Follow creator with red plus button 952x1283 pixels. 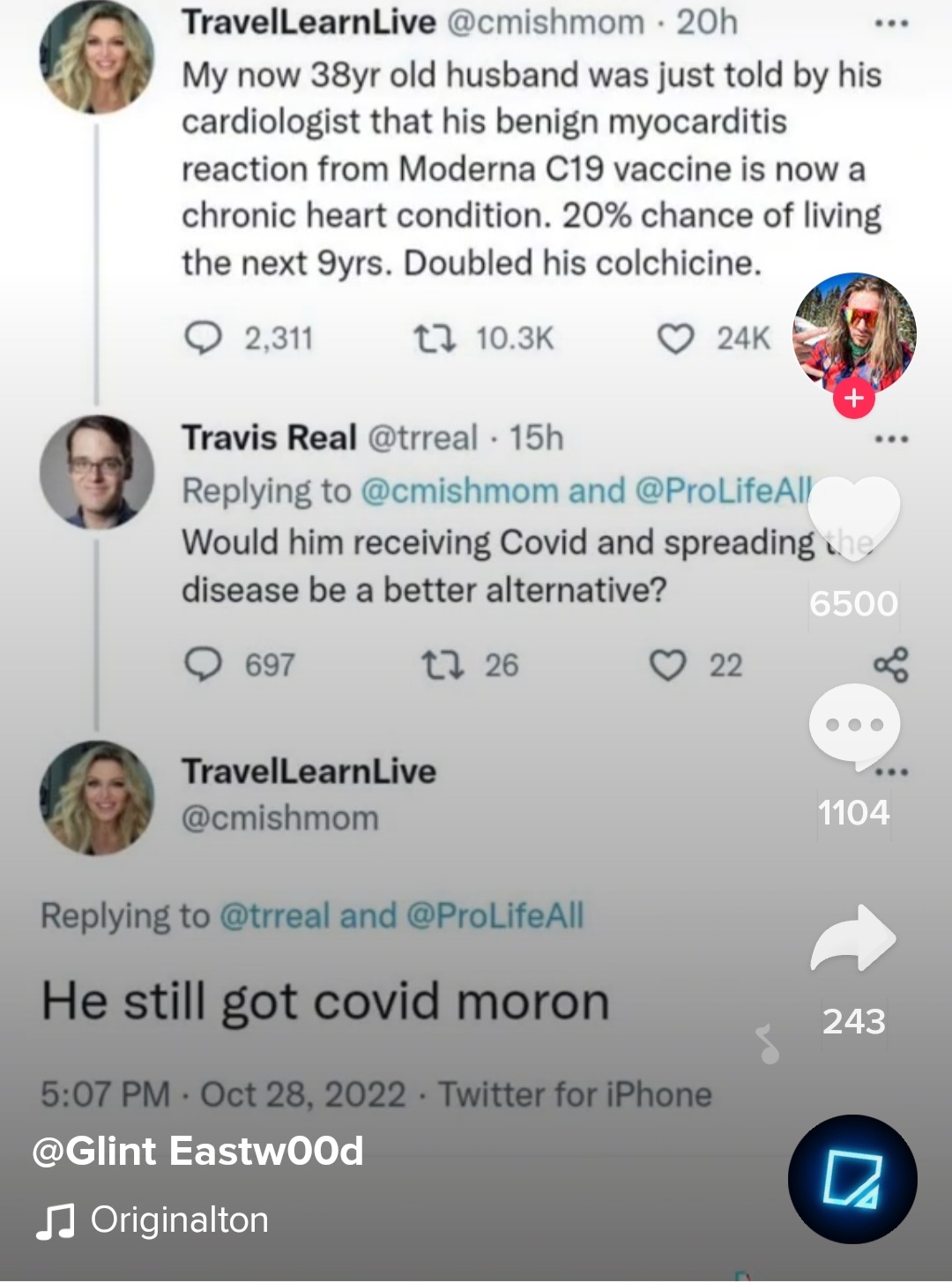tap(853, 399)
